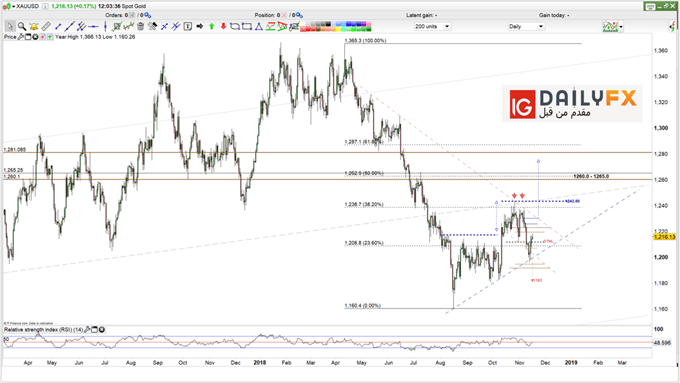Remove the RSI indicator panel
Image resolution: width=680 pixels, height=383 pixels.
(x=101, y=330)
